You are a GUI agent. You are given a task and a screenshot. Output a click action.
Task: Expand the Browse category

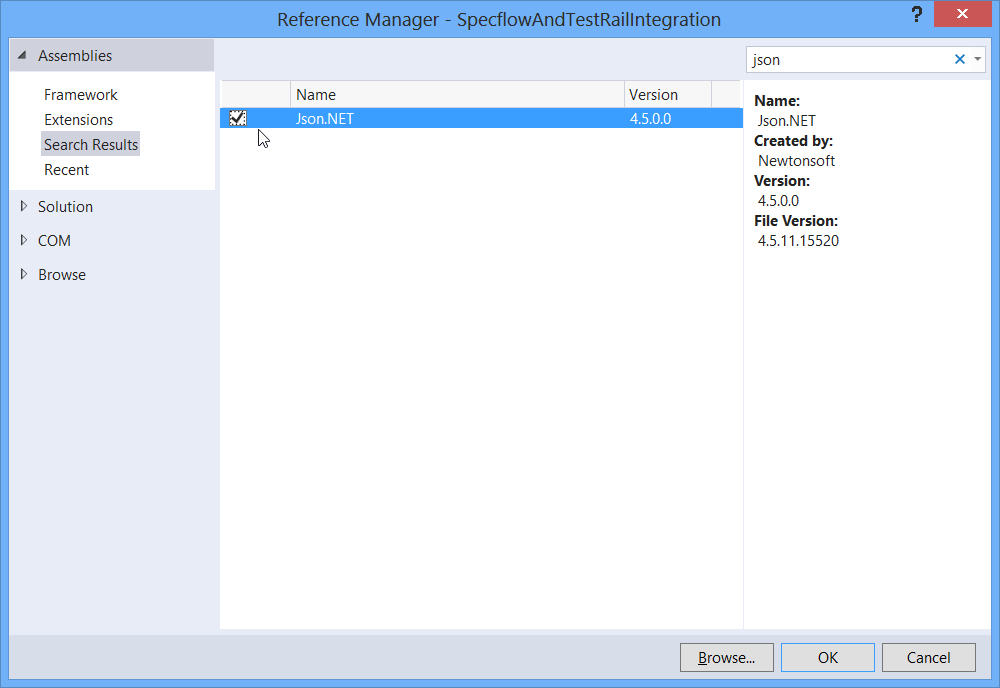[x=24, y=275]
